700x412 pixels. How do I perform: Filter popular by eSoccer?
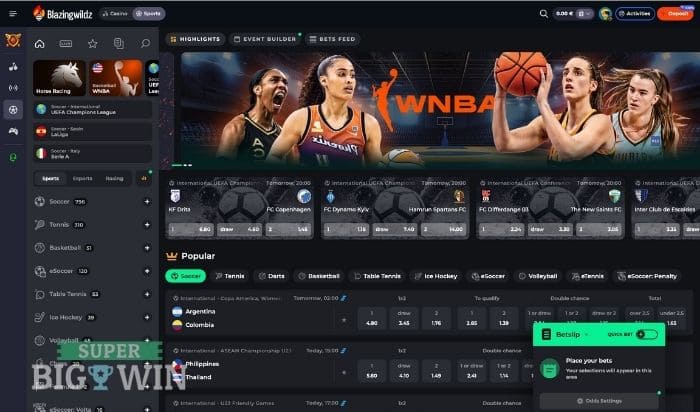coord(488,276)
